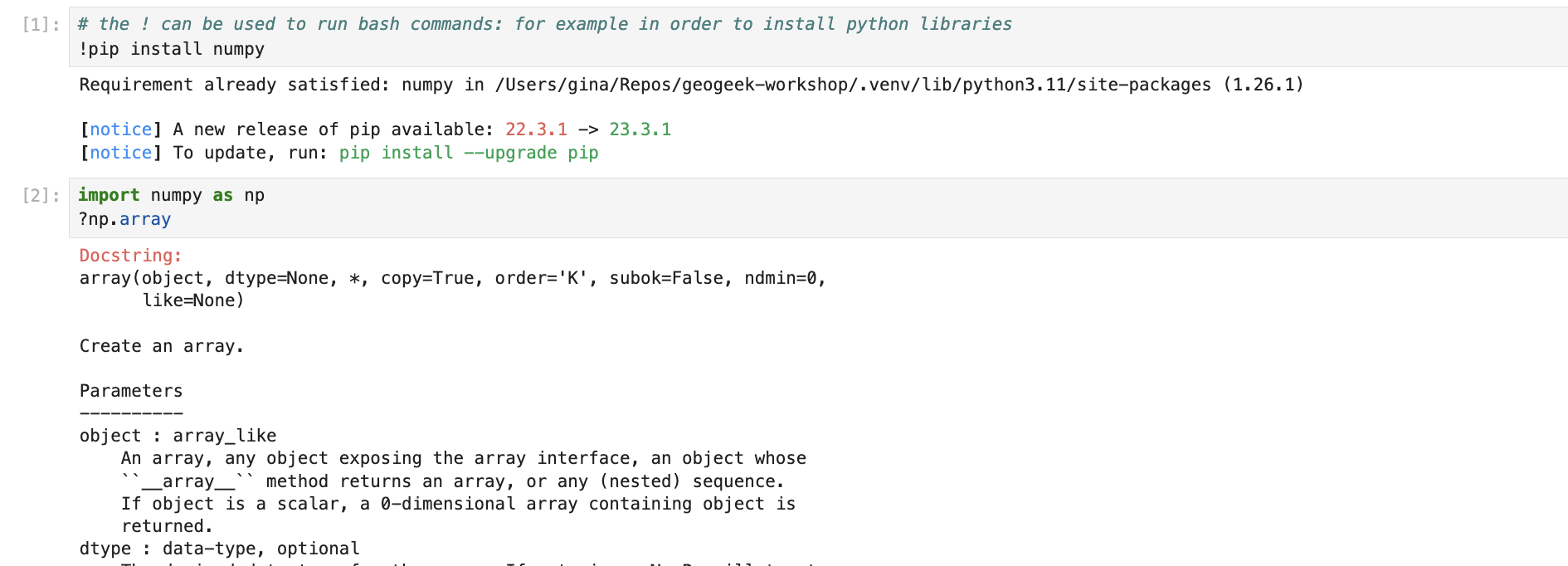Click the 'Requirement already satisfied' output line
This screenshot has width=1568, height=566.
coord(691,85)
